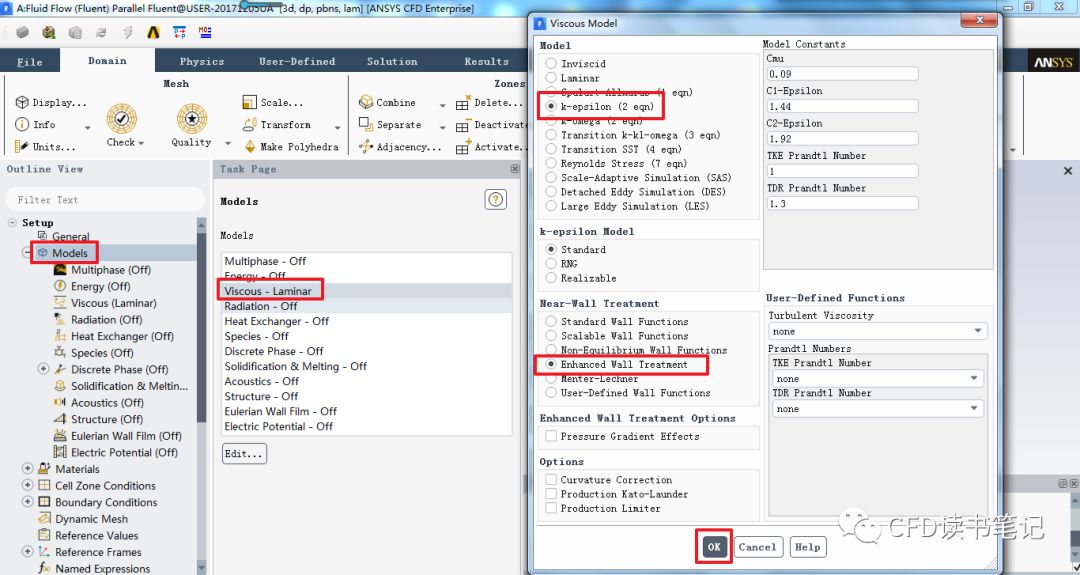Viewport: 1080px width, 575px height.
Task: Collapse the Models tree node
Action: click(x=28, y=253)
